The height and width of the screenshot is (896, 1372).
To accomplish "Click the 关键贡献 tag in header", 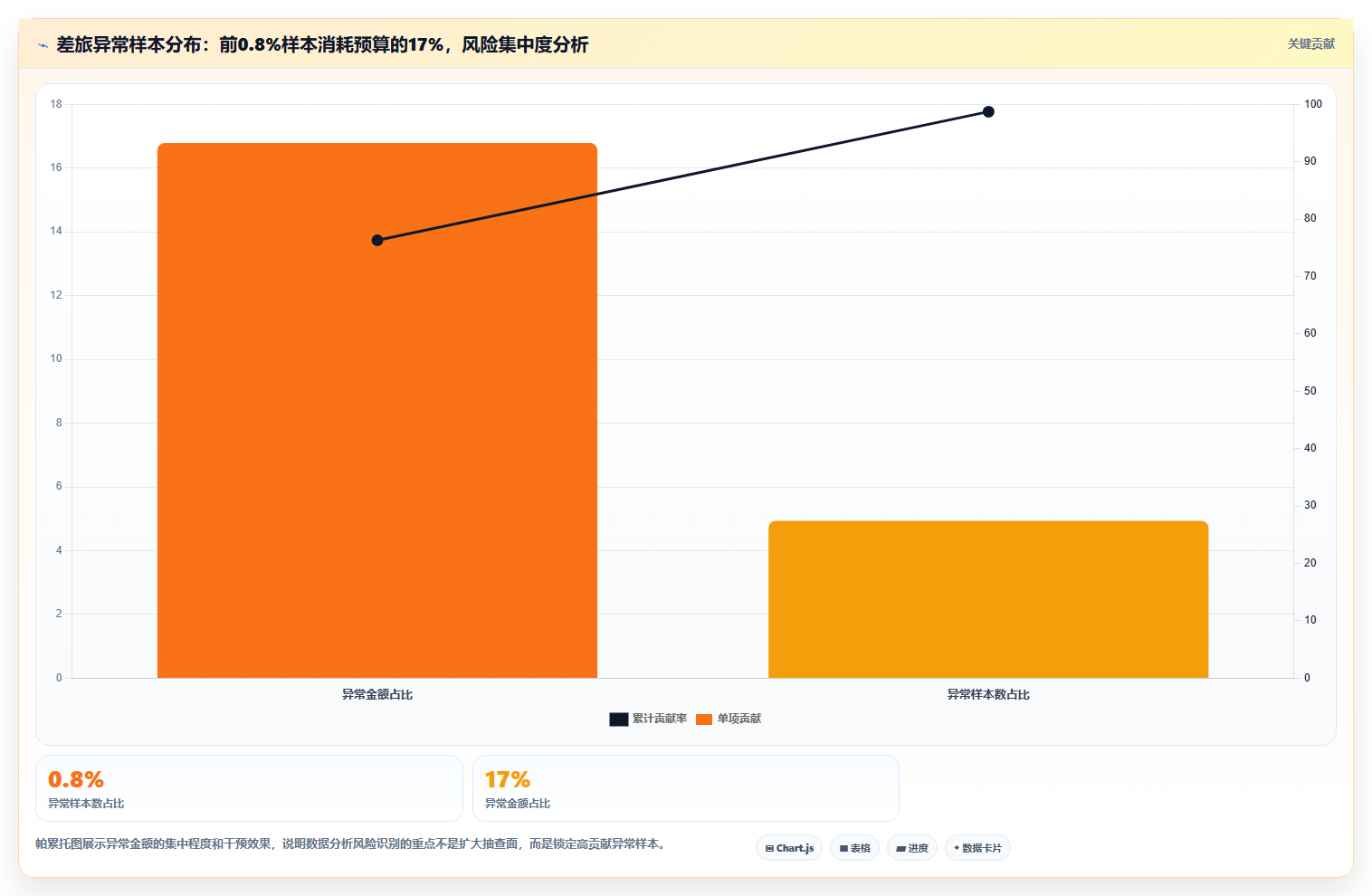I will pos(1311,43).
